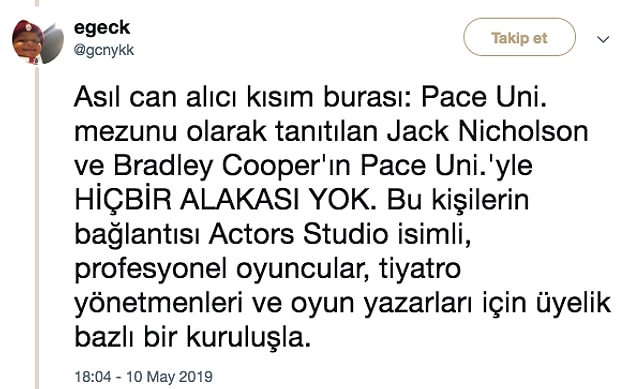Screen dimensions: 635x389
Task: Open the 18:04 - 10 May 2019 timestamp
Action: tap(143, 376)
